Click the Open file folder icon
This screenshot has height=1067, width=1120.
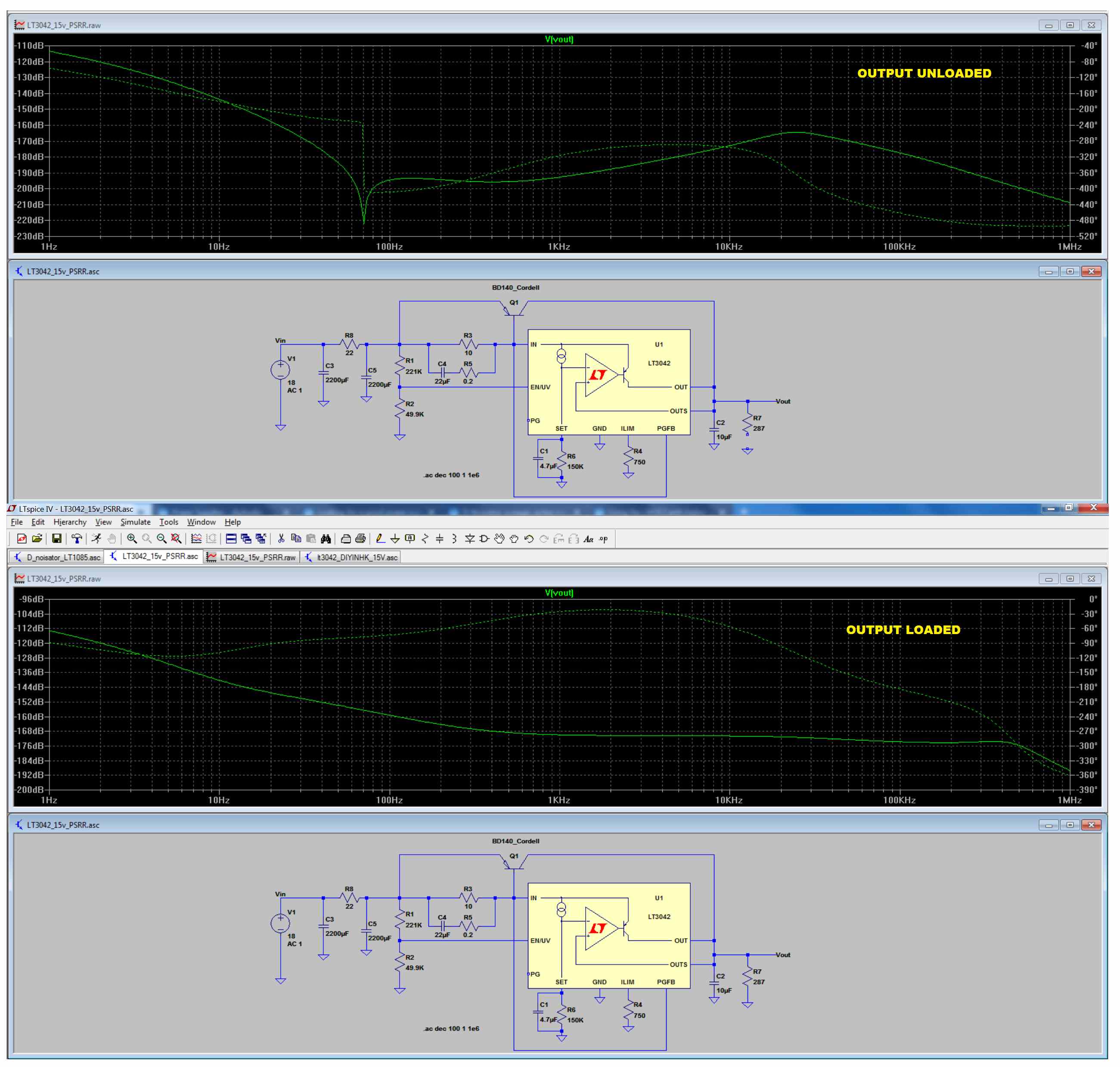click(x=37, y=538)
